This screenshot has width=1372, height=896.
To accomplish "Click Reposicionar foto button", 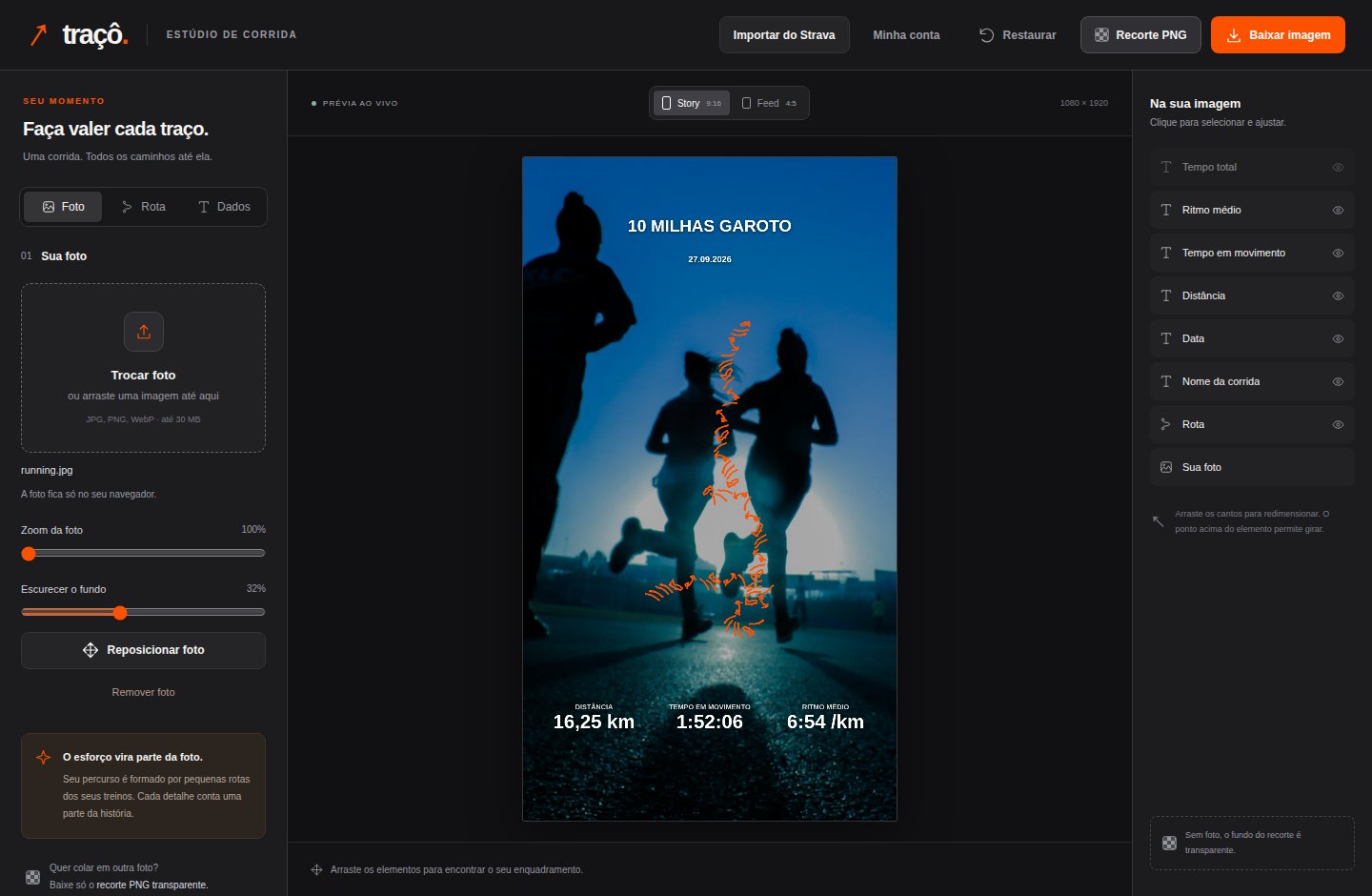I will tap(144, 650).
